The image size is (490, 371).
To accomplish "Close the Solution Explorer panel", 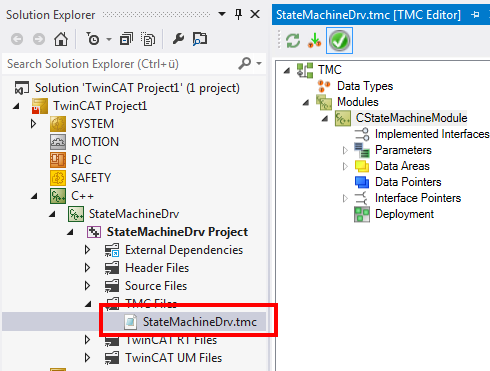I will pyautogui.click(x=255, y=14).
